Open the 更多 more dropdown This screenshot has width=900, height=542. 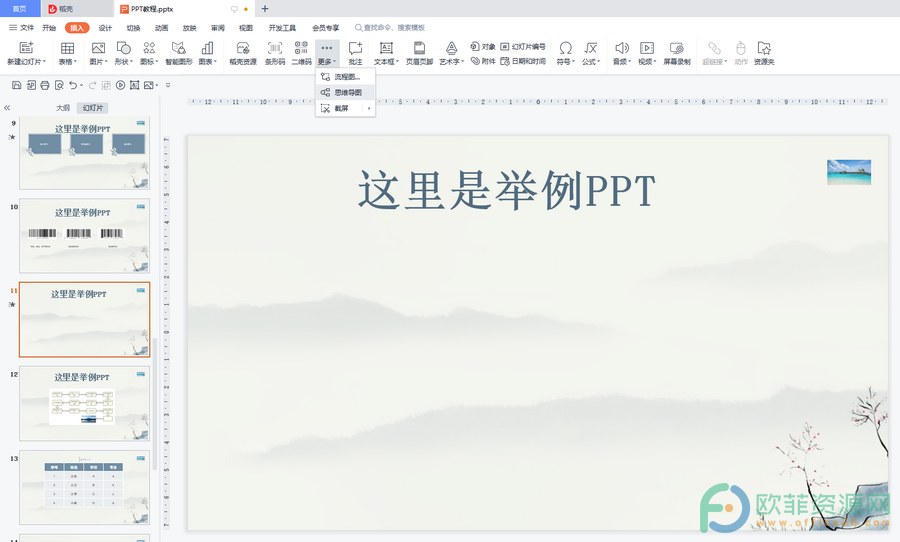(x=327, y=53)
